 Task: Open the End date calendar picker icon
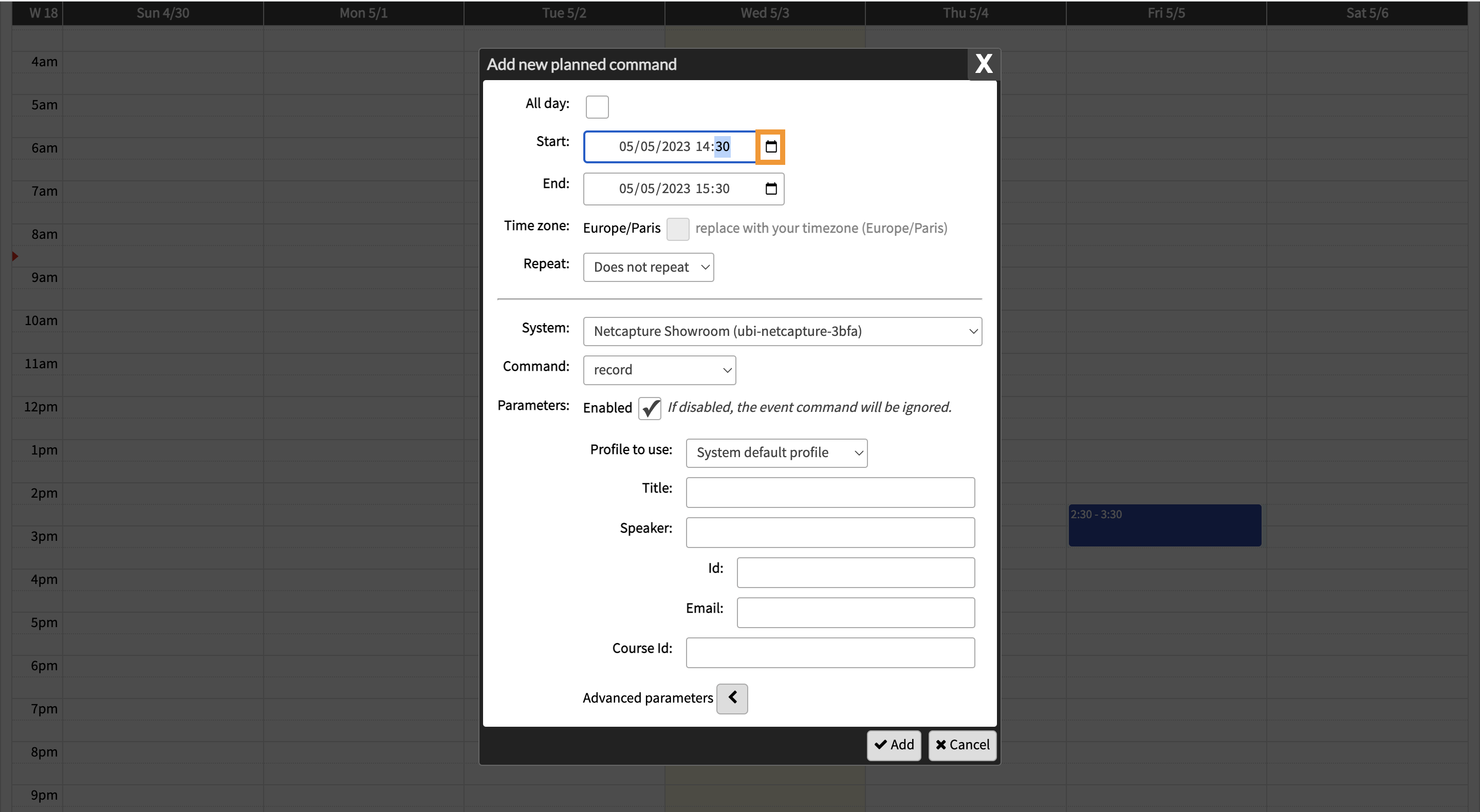pyautogui.click(x=770, y=189)
